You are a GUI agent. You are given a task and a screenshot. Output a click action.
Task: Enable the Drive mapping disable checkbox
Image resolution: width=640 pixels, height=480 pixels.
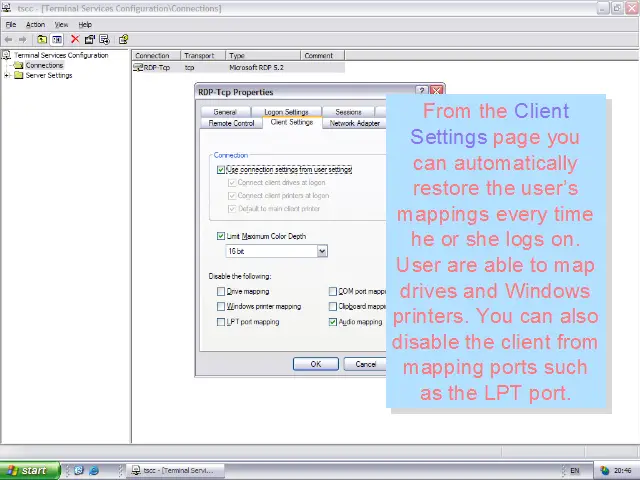[x=221, y=291]
